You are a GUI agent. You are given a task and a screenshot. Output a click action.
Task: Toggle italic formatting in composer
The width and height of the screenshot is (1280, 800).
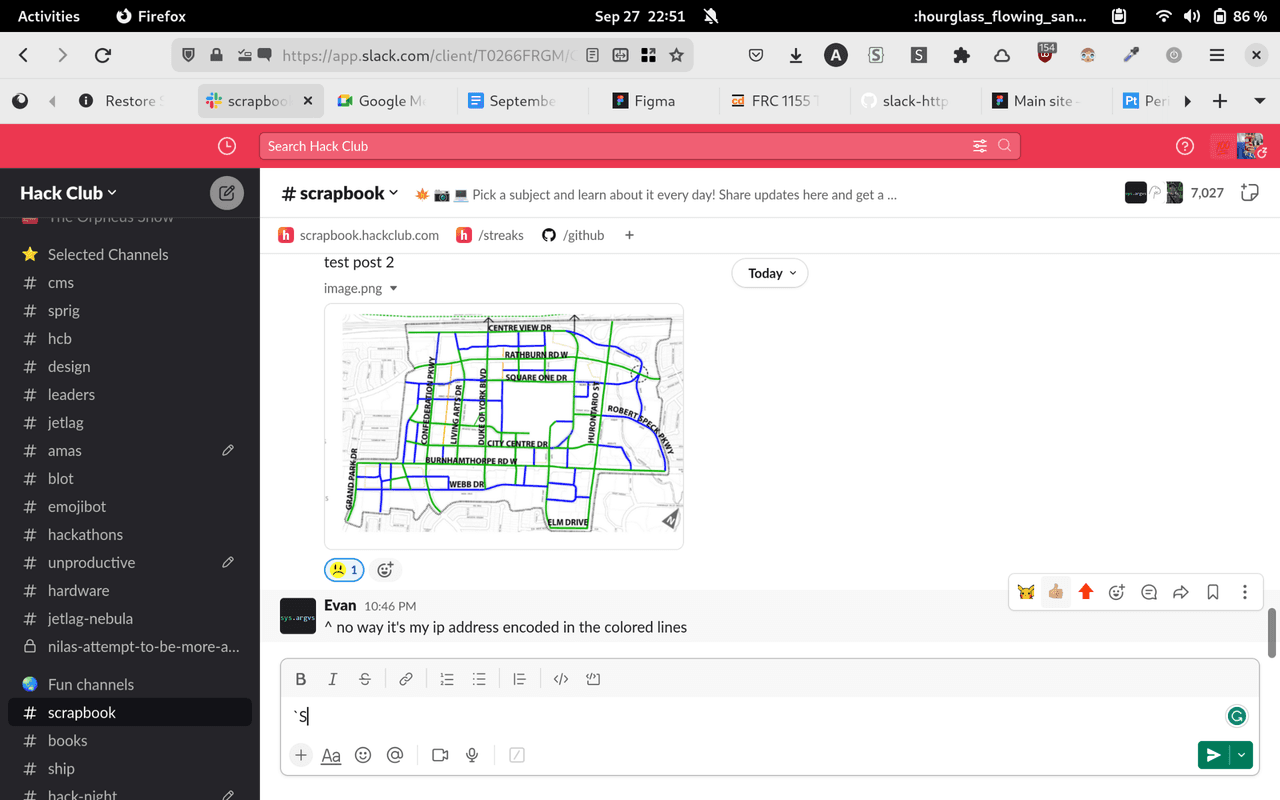[333, 679]
